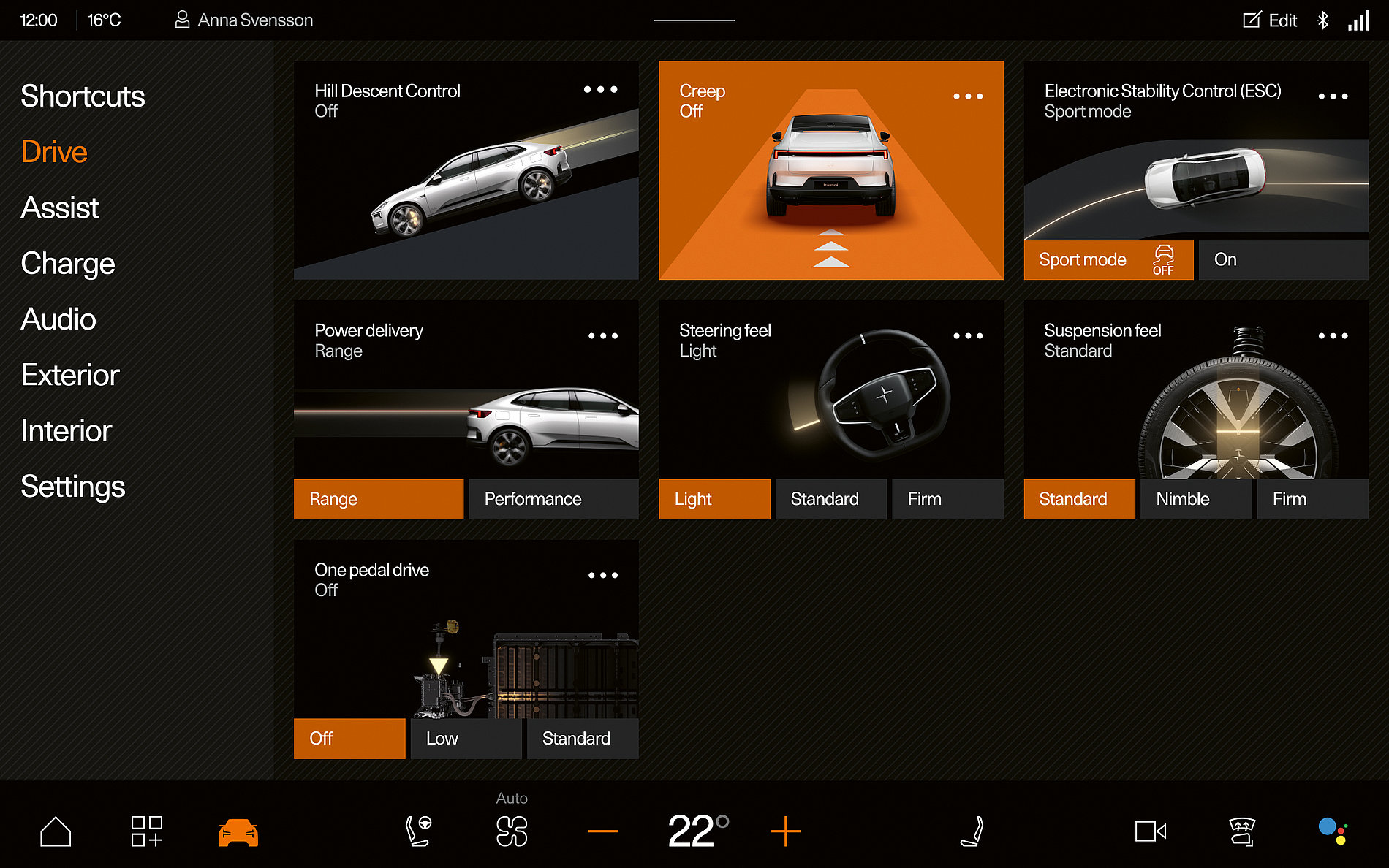This screenshot has height=868, width=1389.
Task: Switch Electronic Stability Control to On
Action: coord(1283,259)
